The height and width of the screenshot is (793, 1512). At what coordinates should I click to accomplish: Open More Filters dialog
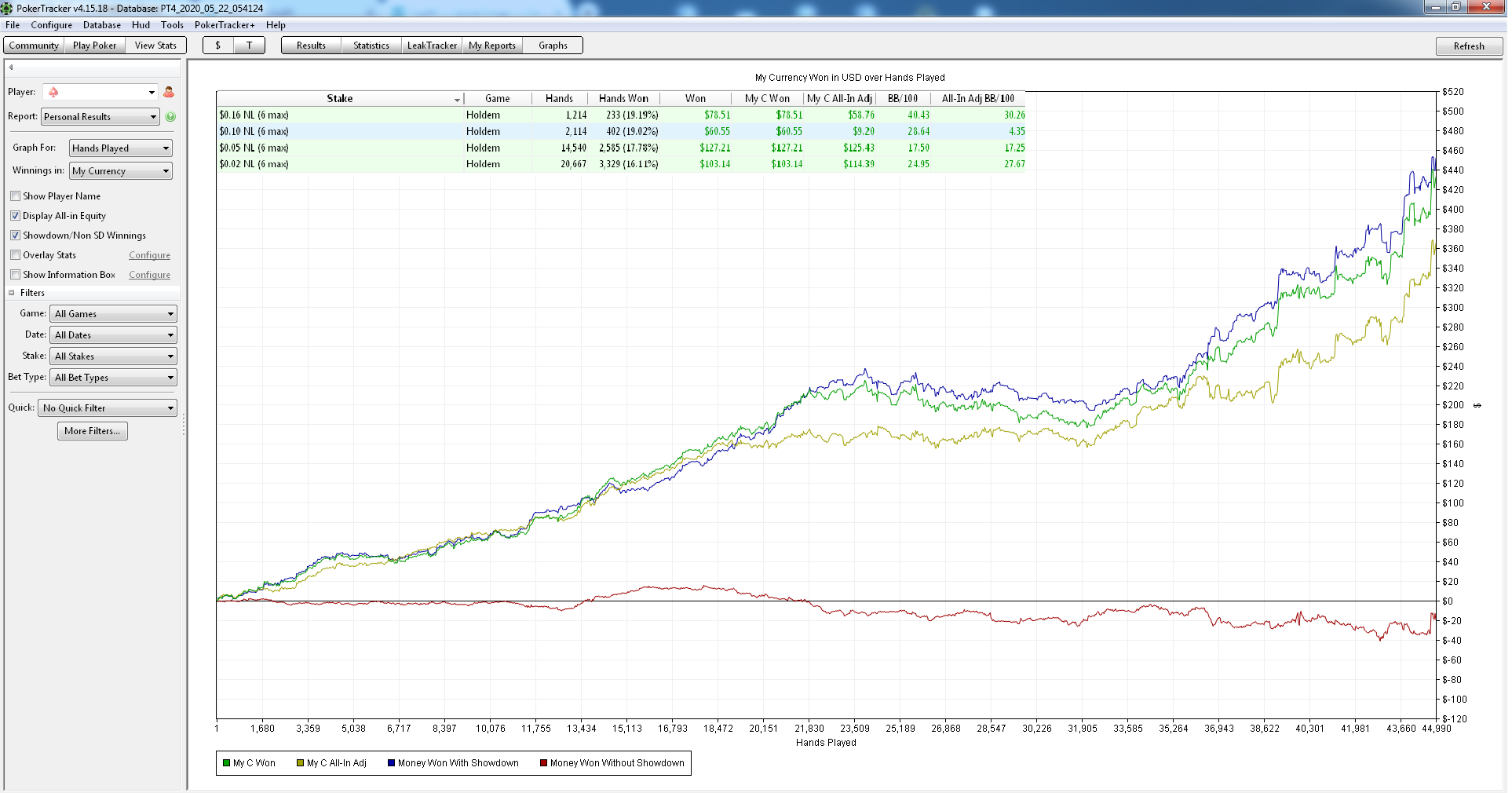tap(93, 431)
